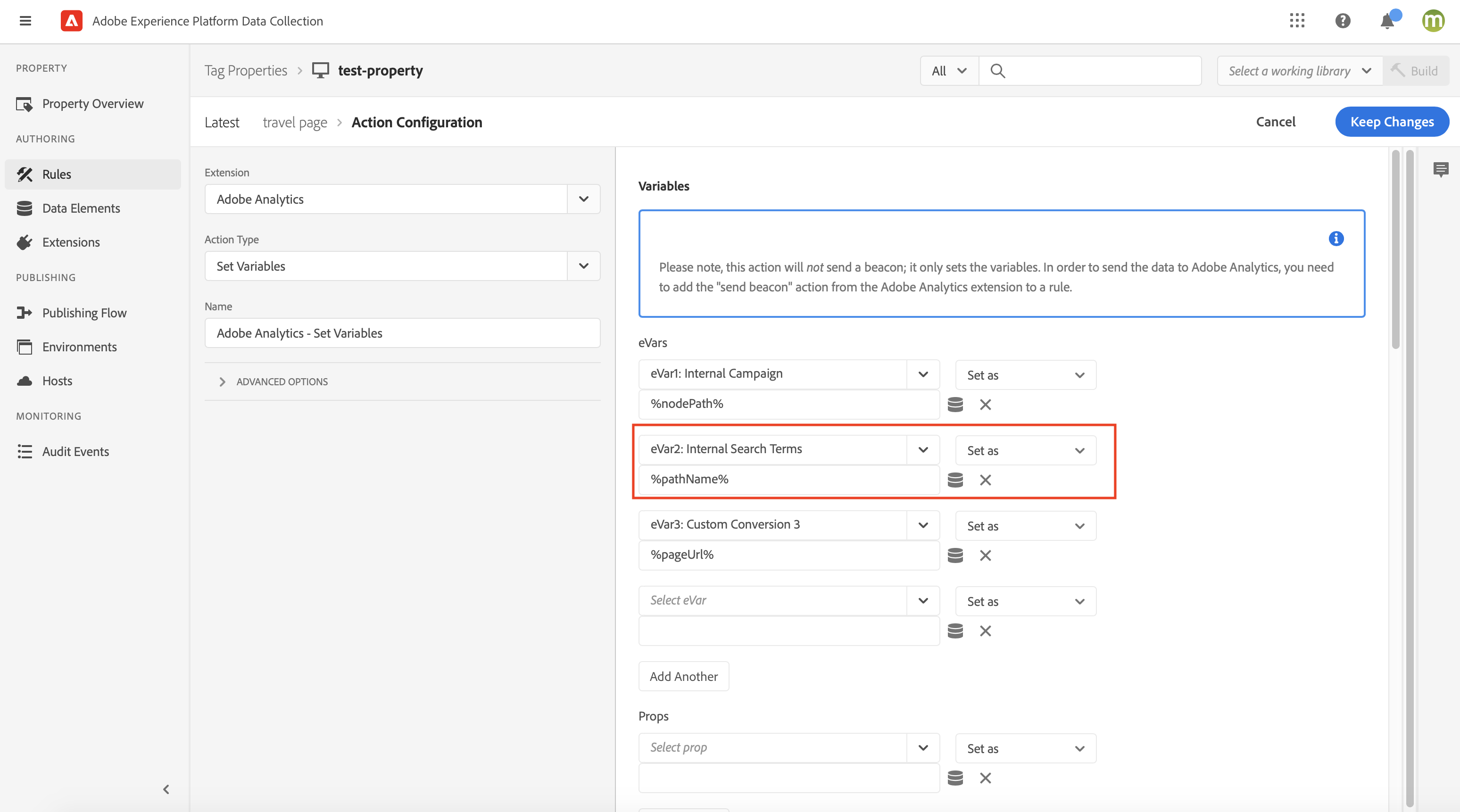Open the Set as dropdown for eVar1
This screenshot has width=1460, height=812.
click(1025, 375)
